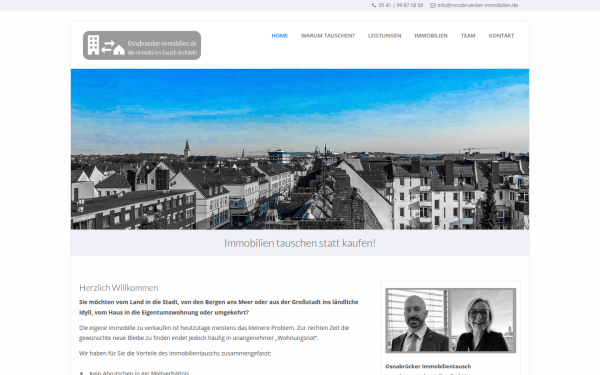Open the Osnabruecker-immobilien.de logo

[142, 45]
